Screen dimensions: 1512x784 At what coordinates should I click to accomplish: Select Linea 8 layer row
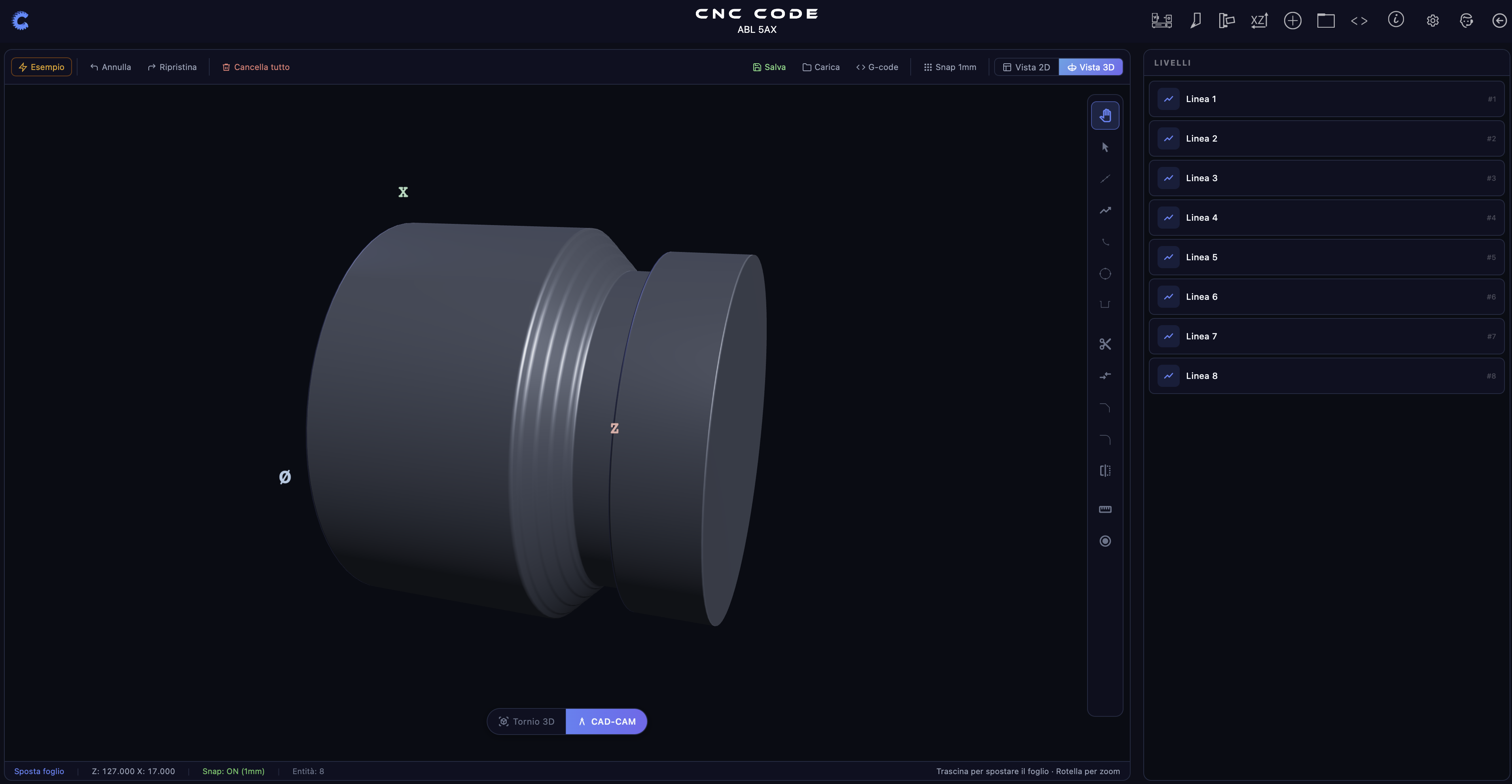point(1326,376)
